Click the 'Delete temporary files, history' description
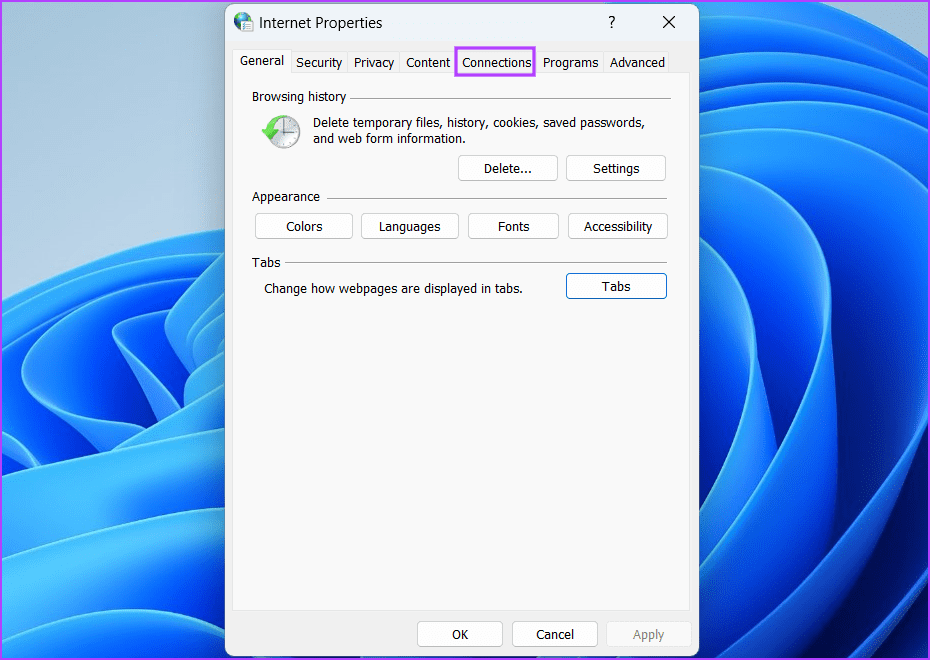 click(479, 130)
